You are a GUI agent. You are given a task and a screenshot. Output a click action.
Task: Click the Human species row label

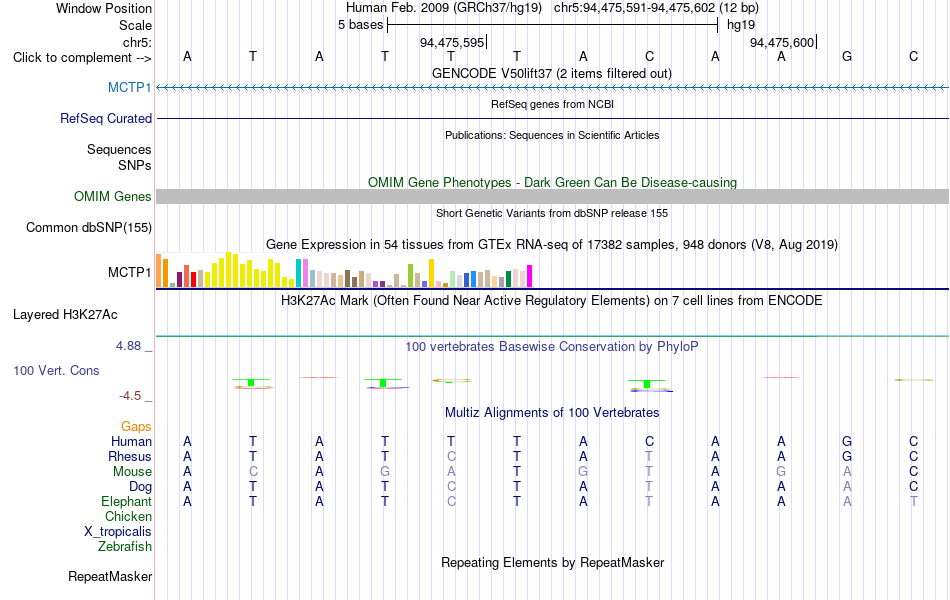click(131, 441)
